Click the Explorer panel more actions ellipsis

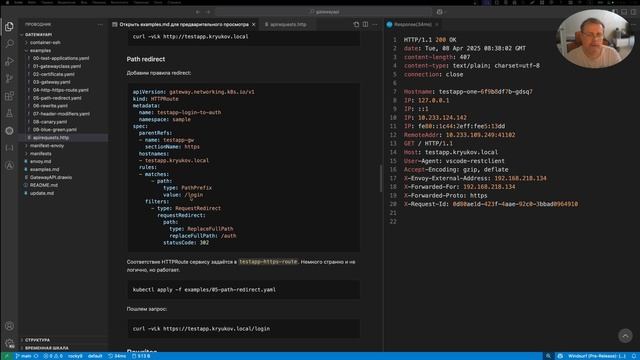click(x=100, y=24)
